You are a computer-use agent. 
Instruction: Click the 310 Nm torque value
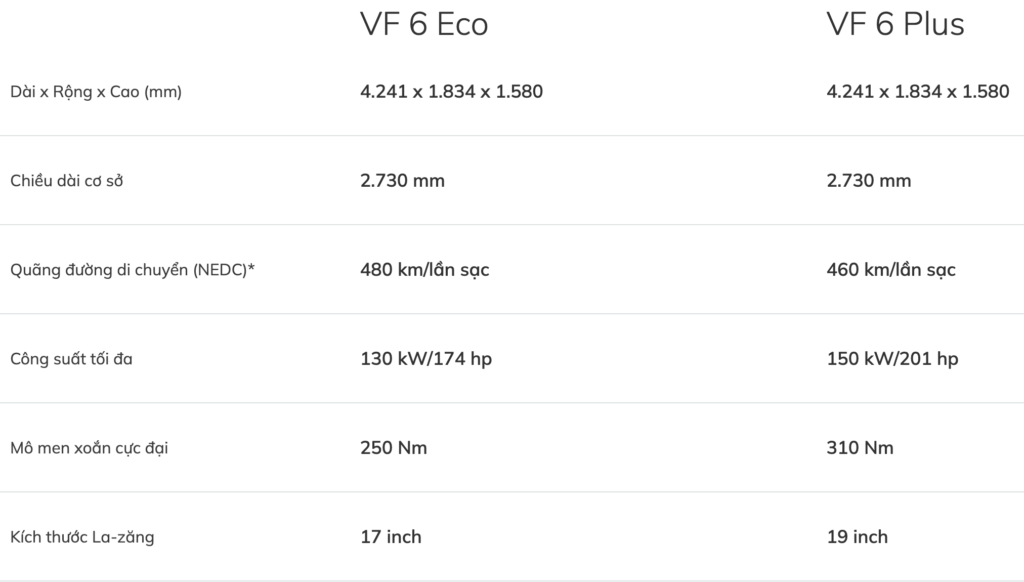(860, 448)
